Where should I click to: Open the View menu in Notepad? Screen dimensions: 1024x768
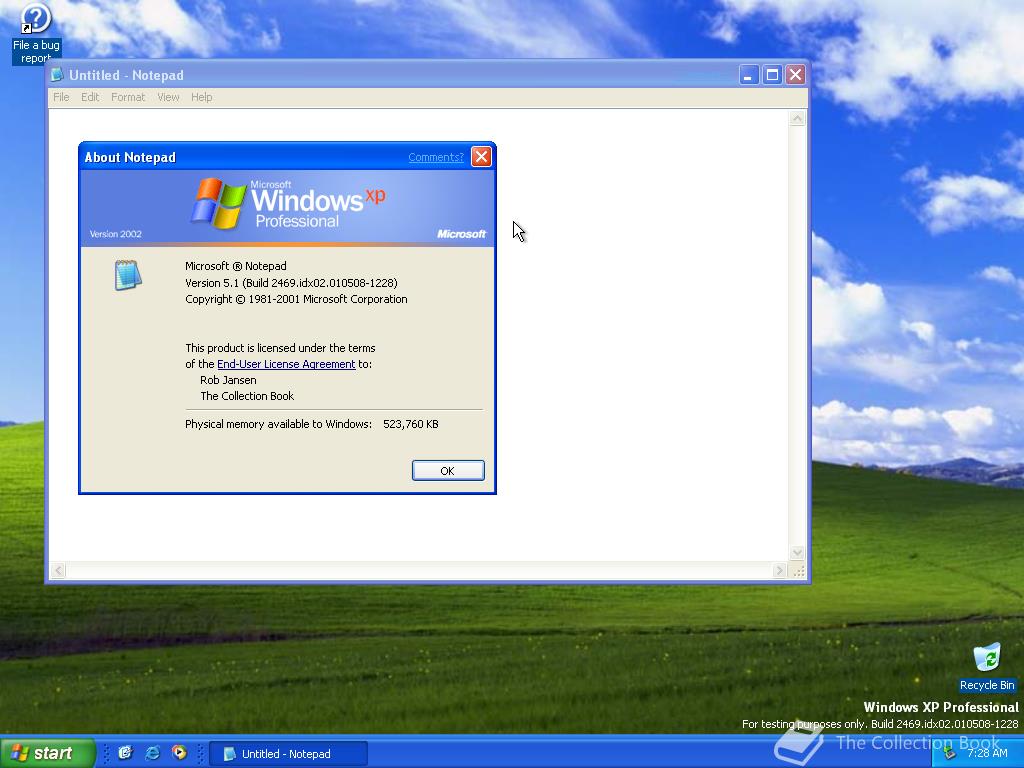[168, 97]
